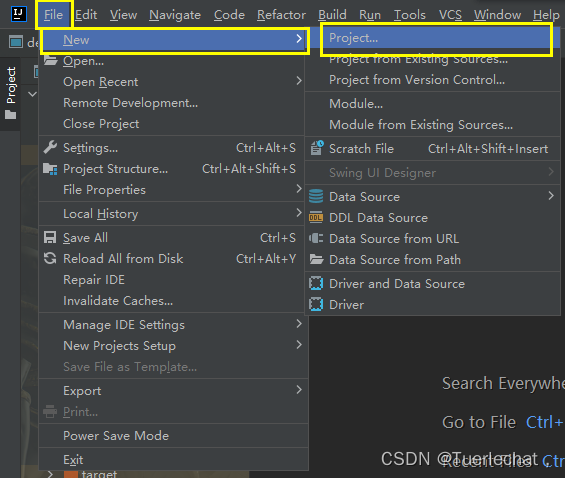
Task: Click the Save All floppy disk icon
Action: click(x=50, y=237)
